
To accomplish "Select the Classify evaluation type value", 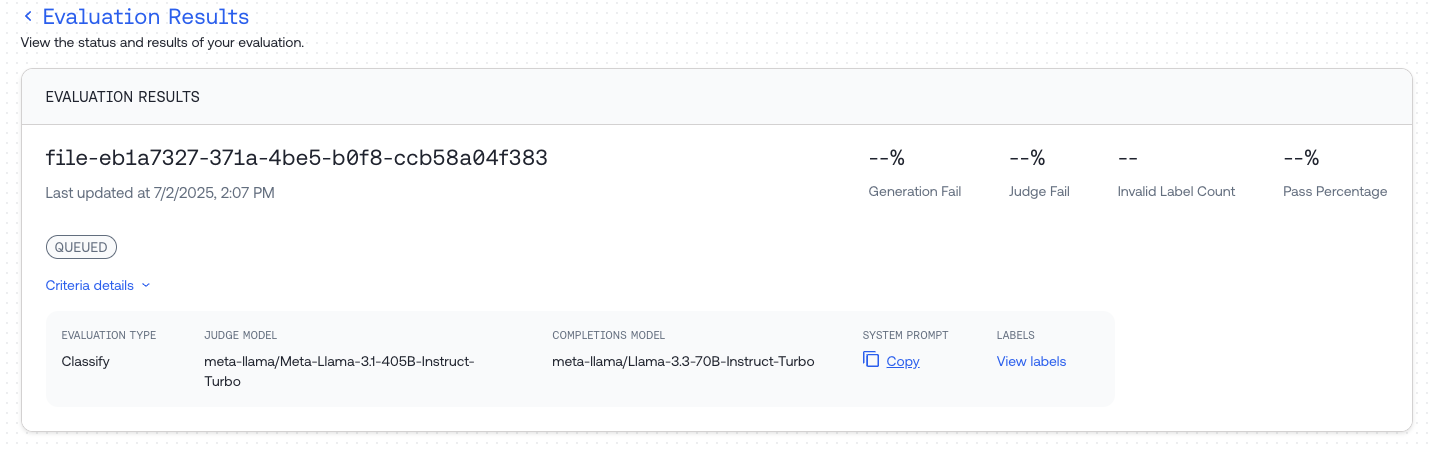I will 86,361.
